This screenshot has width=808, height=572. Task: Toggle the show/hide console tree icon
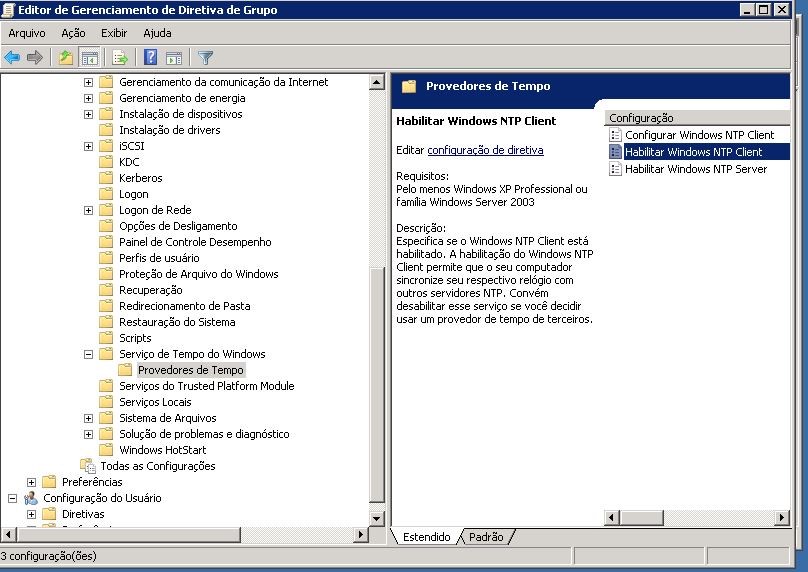89,57
